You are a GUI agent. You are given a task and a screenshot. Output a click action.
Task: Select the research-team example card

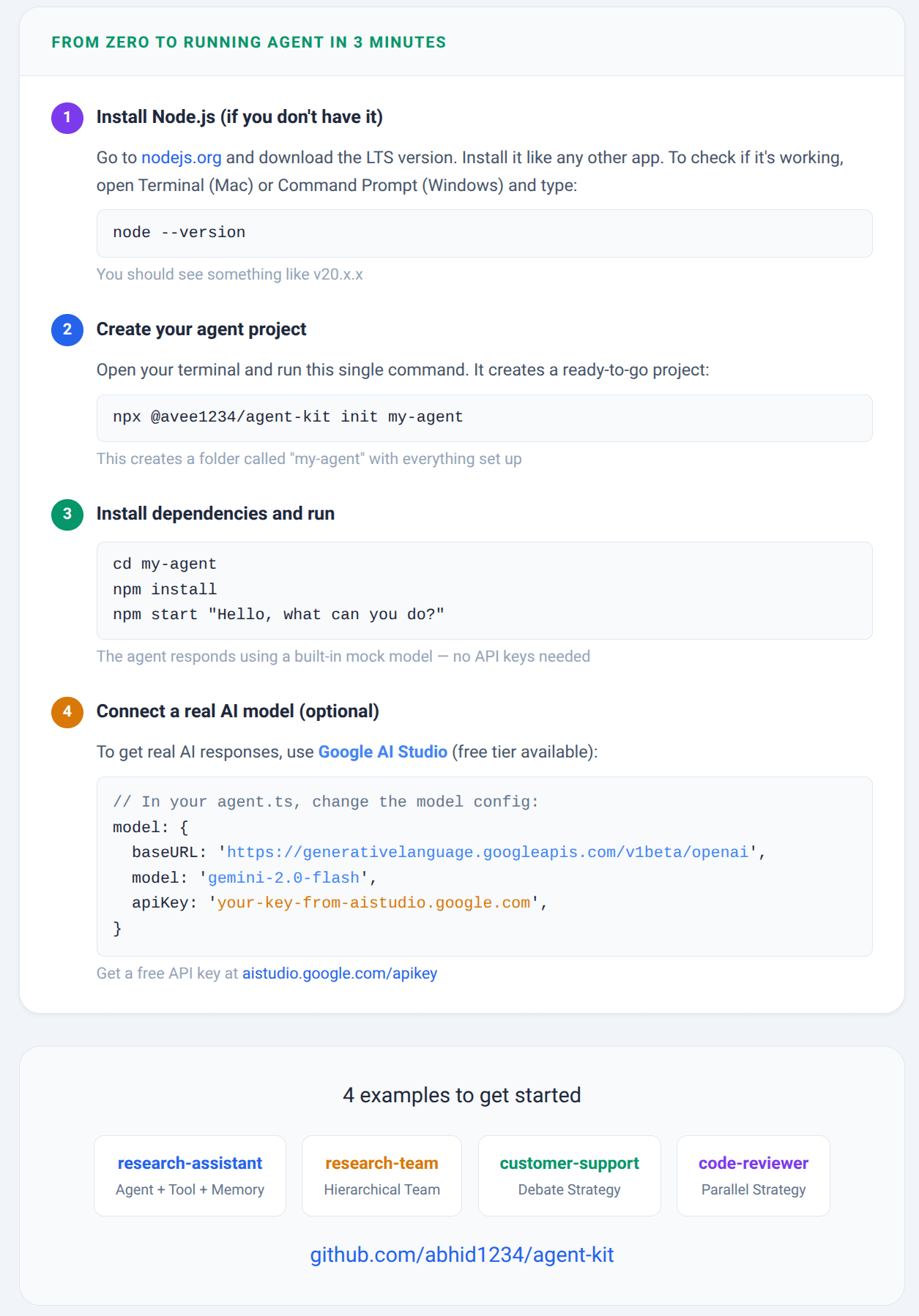382,1175
